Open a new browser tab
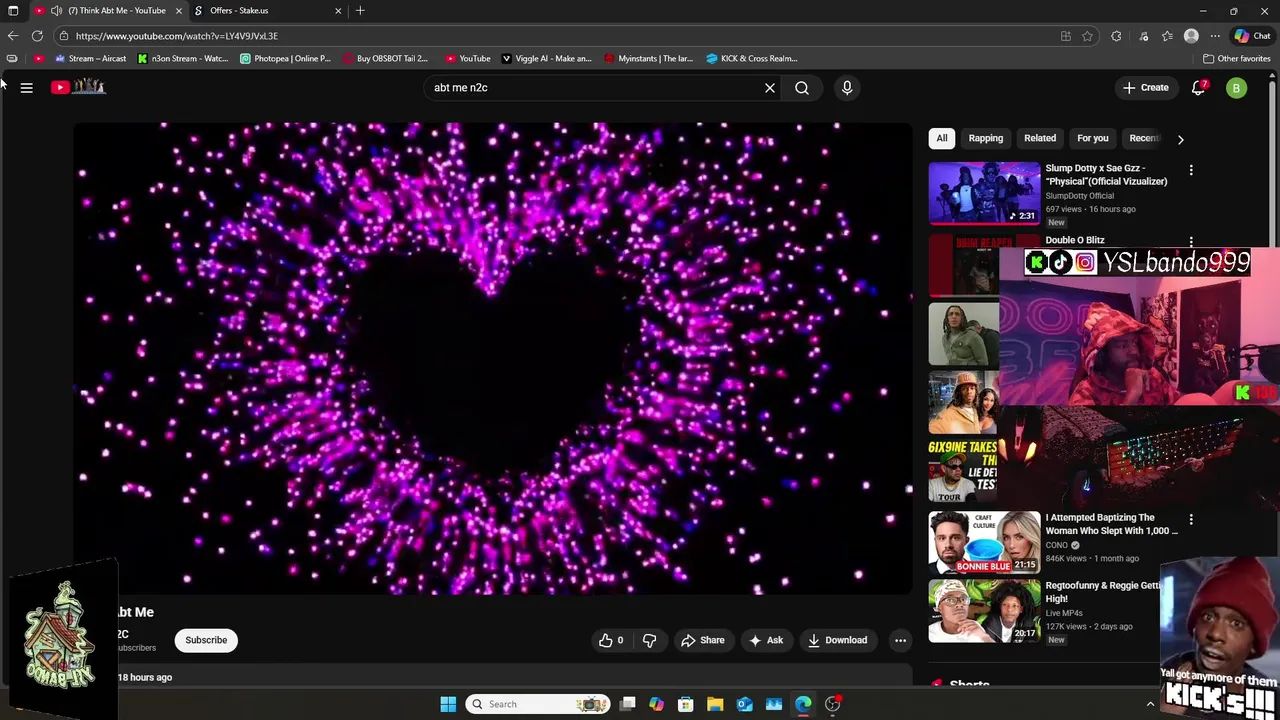 360,11
